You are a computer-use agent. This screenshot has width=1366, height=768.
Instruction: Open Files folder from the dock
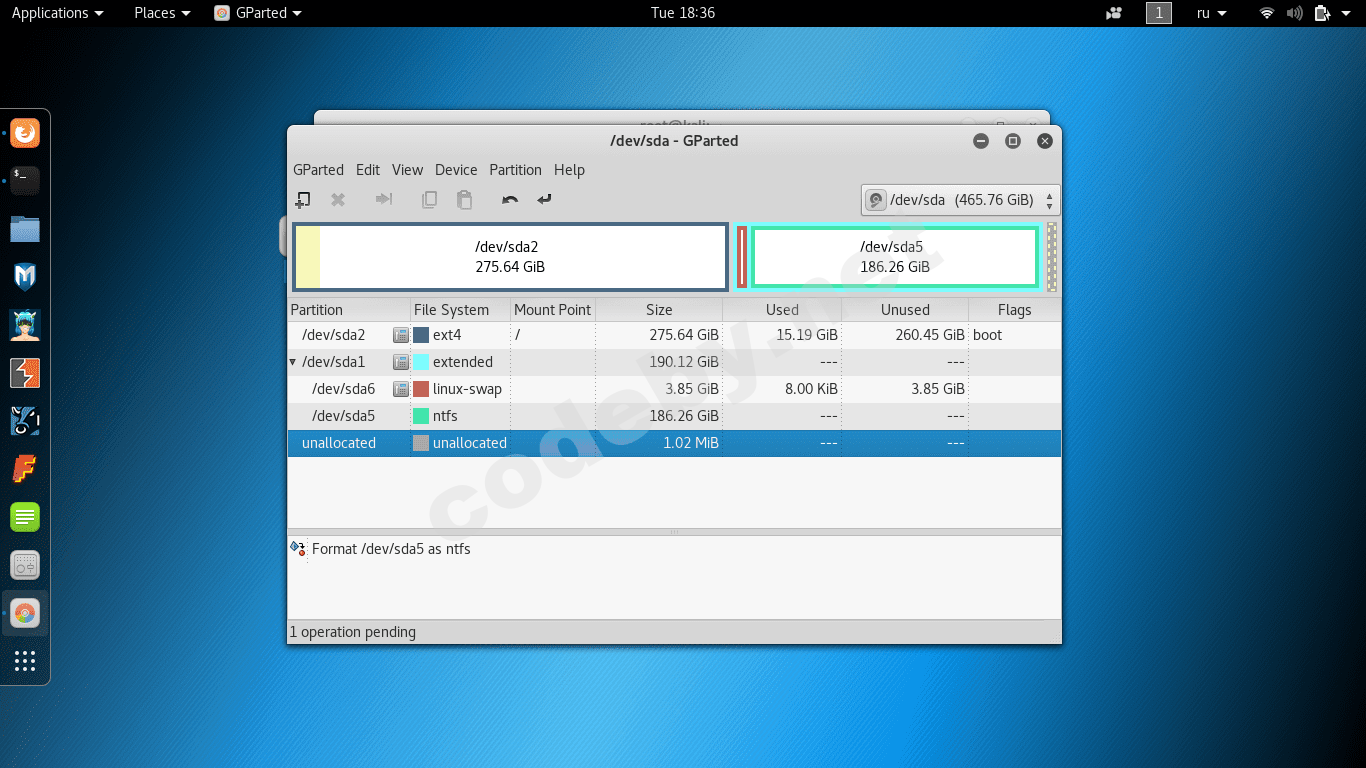(25, 229)
